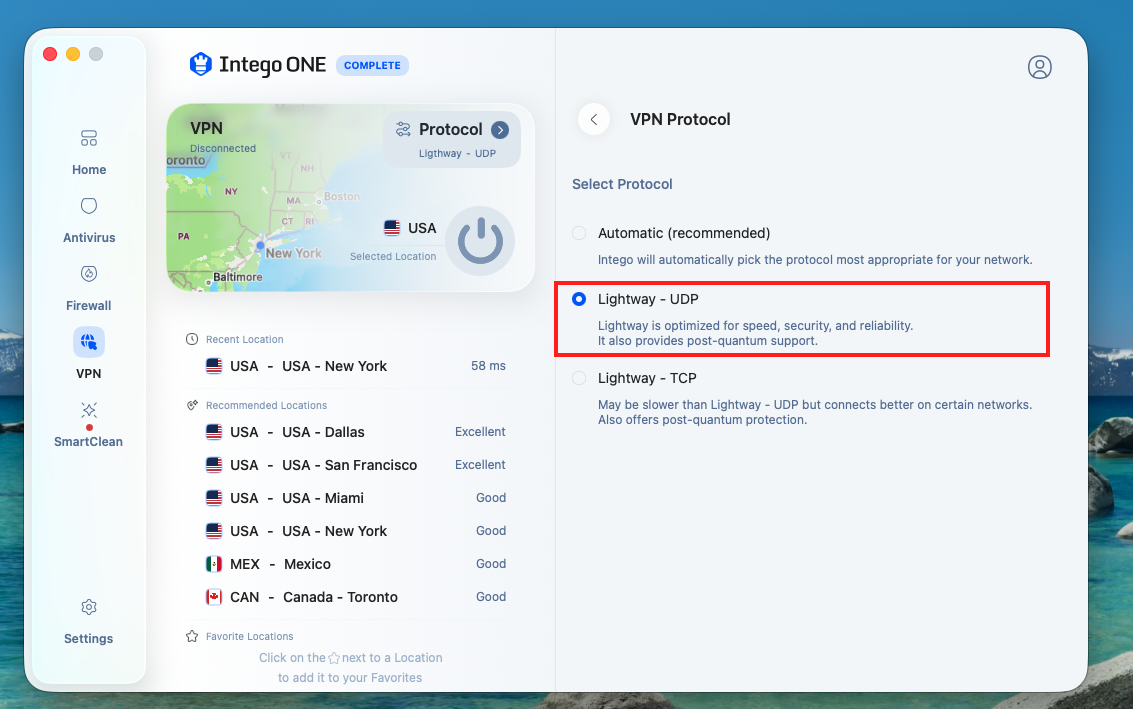Open the Home section icon in sidebar
Image resolution: width=1133 pixels, height=709 pixels.
click(x=89, y=138)
